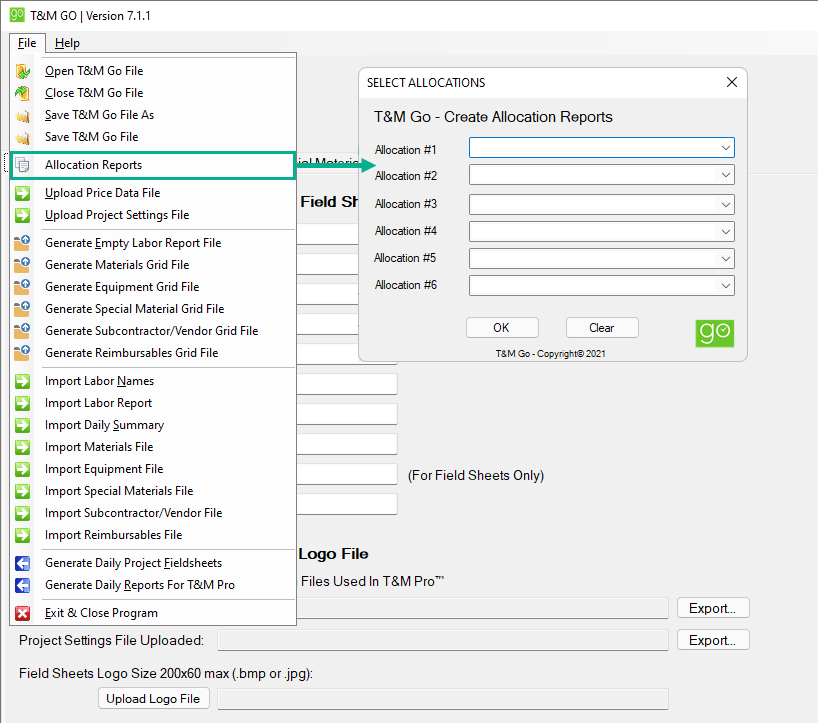Click the red Exit & Close Program icon

pos(22,613)
